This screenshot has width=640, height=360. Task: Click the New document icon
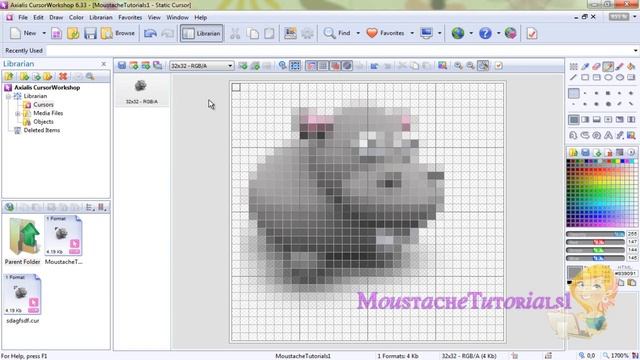16,33
